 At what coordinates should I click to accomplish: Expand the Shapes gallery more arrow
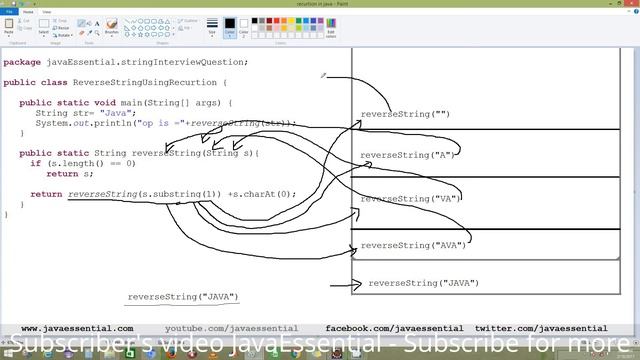(x=173, y=34)
